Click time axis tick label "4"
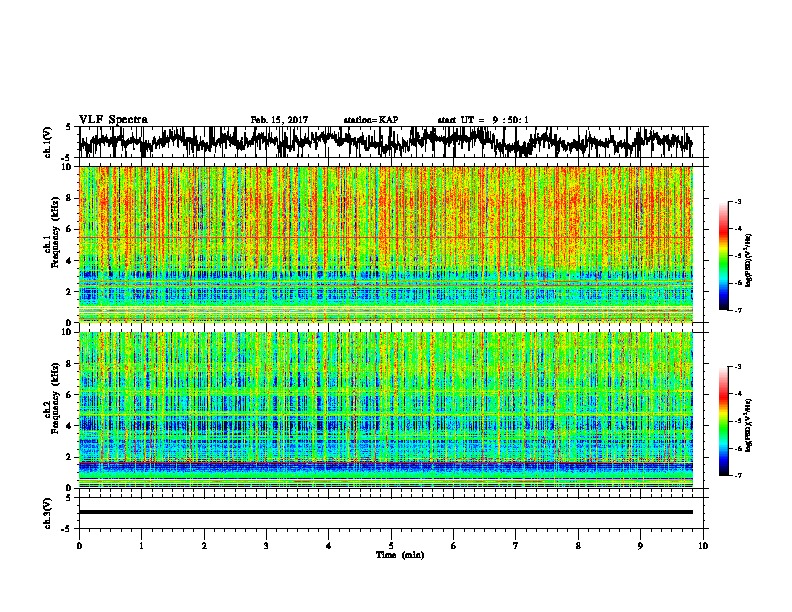This screenshot has width=792, height=612. 328,546
